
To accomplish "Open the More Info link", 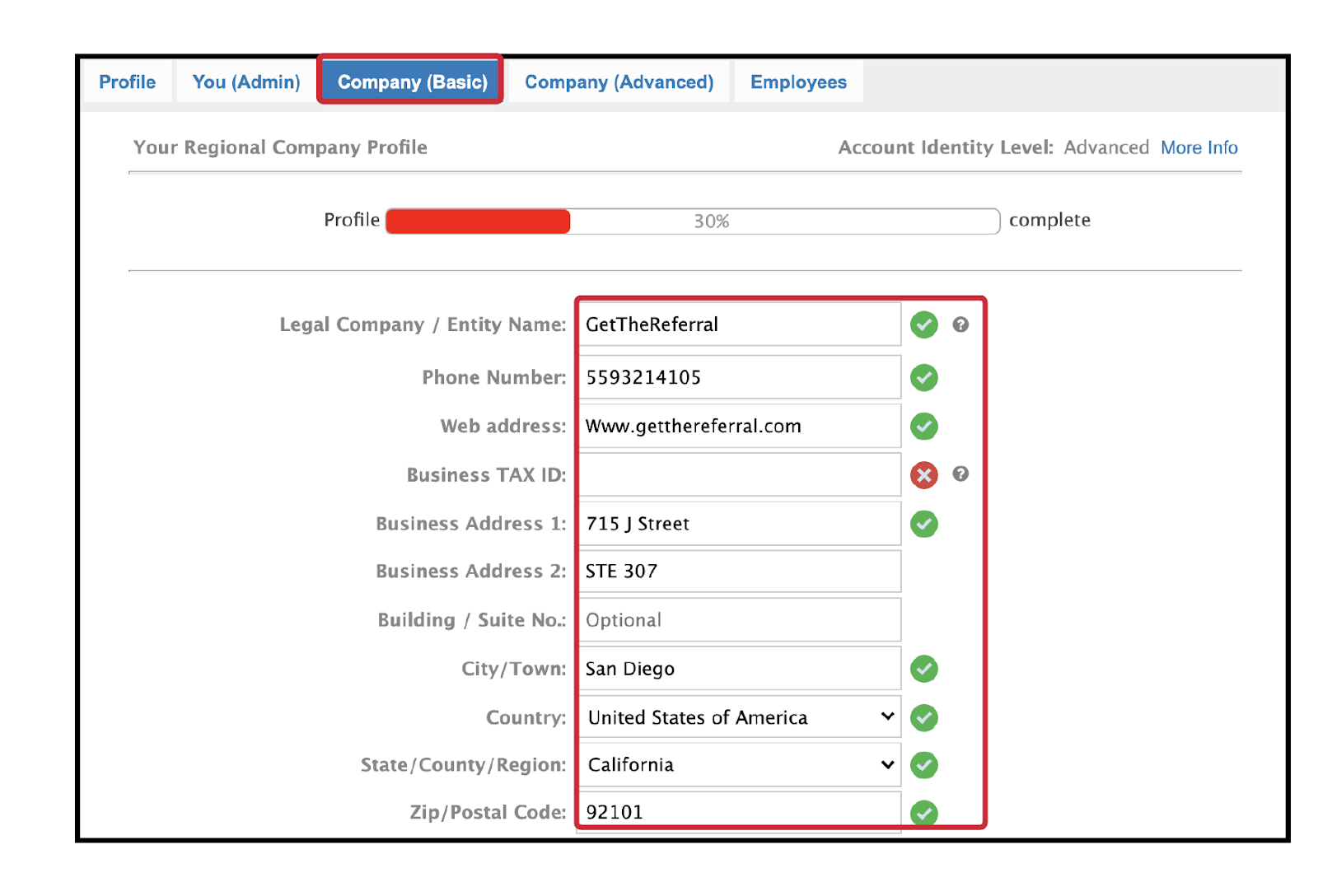I will click(1199, 147).
